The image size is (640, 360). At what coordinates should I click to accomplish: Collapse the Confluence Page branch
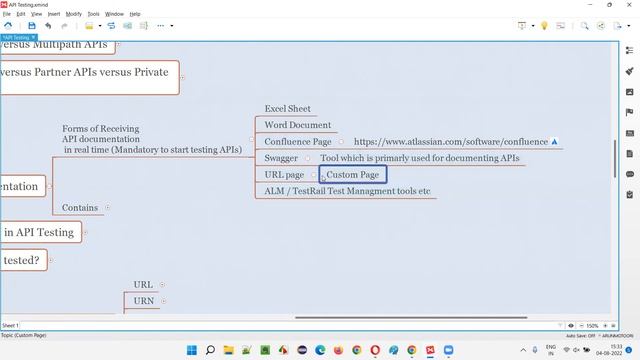(x=341, y=142)
